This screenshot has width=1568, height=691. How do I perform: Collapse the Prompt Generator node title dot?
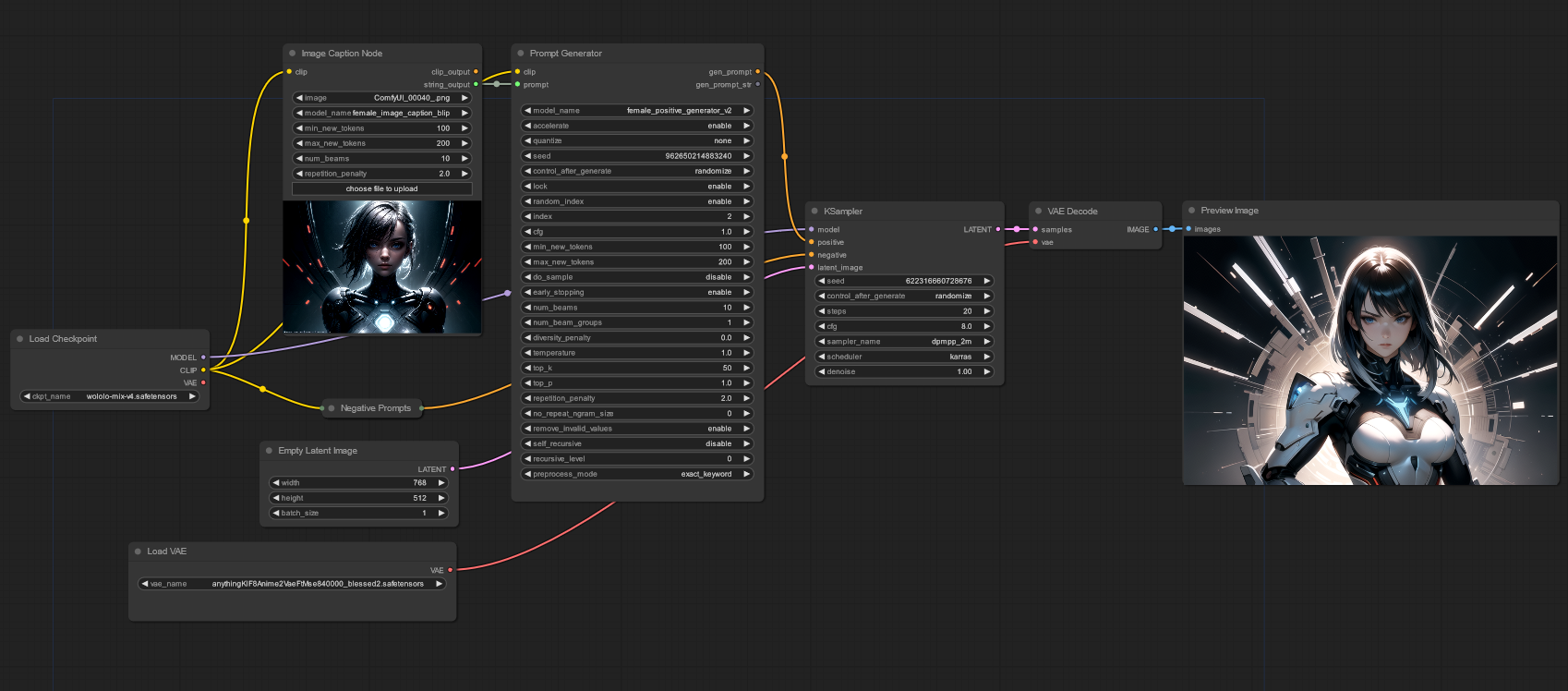click(x=521, y=54)
